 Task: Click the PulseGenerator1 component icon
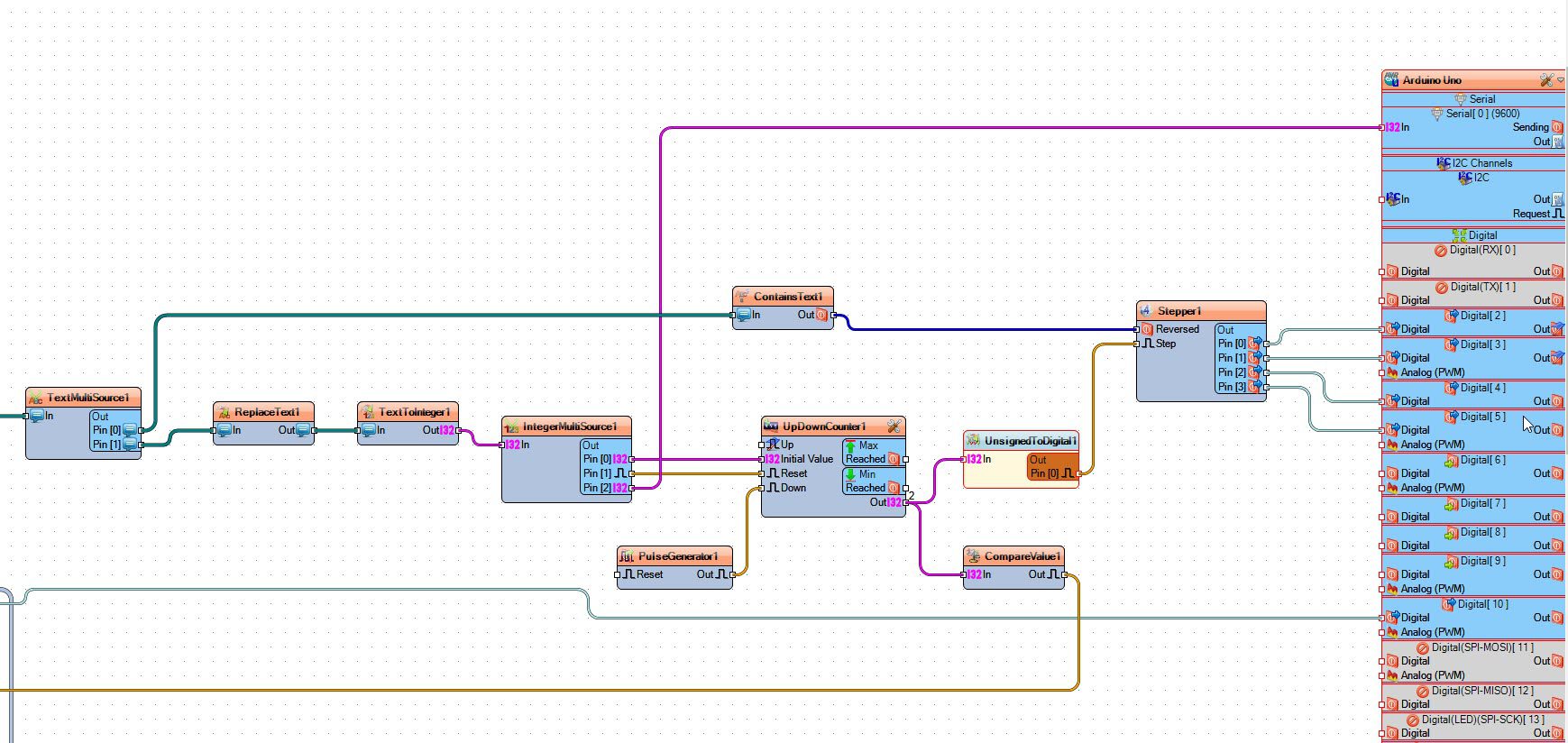pos(627,555)
